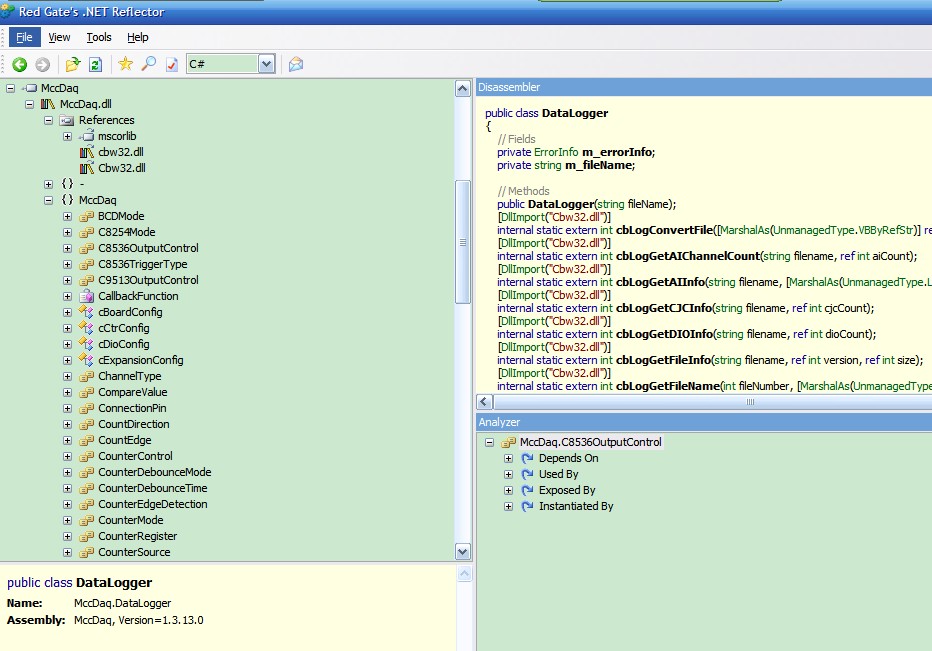
Task: Click the green Back navigation arrow
Action: (20, 64)
